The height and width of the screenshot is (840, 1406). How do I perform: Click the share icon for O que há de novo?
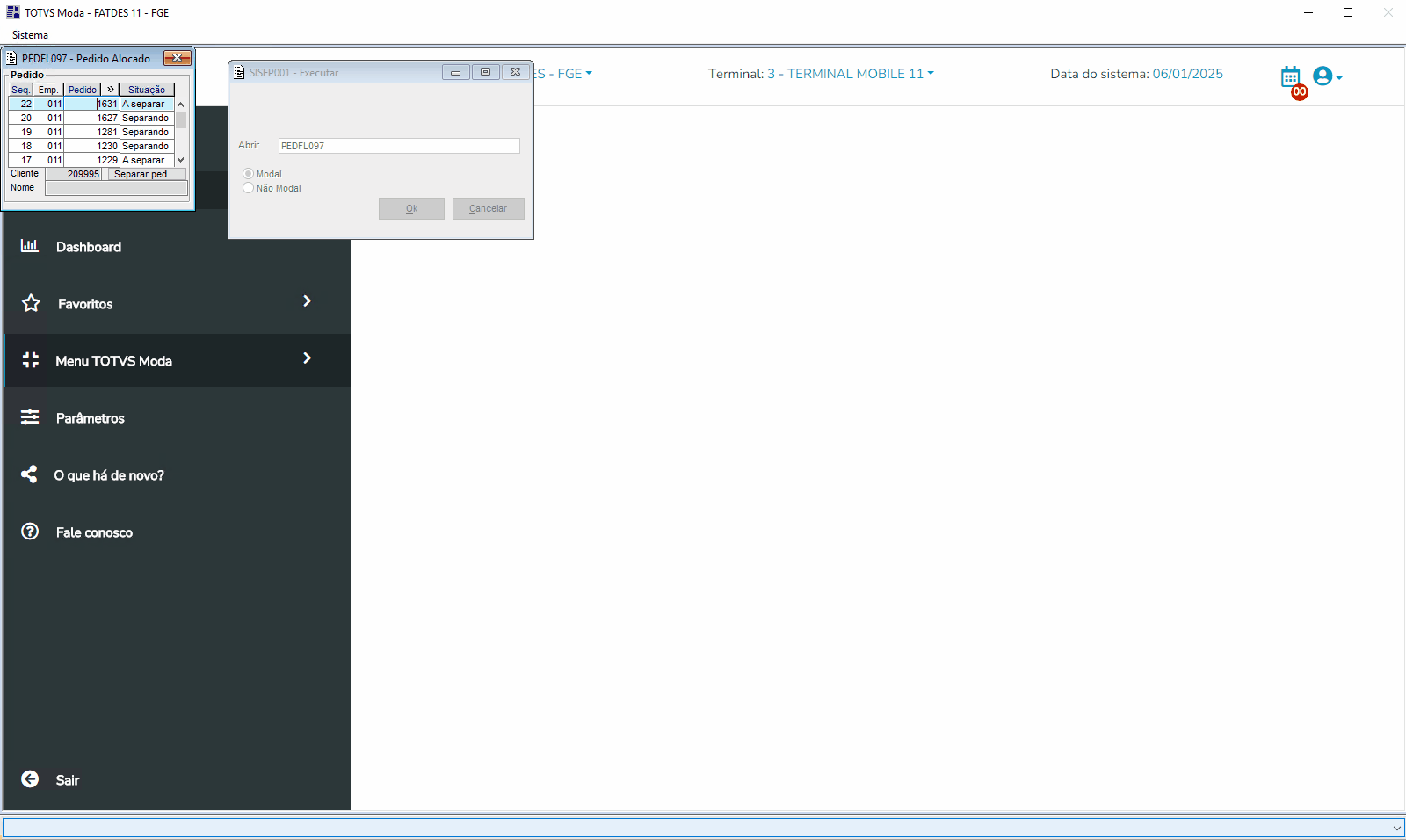29,474
